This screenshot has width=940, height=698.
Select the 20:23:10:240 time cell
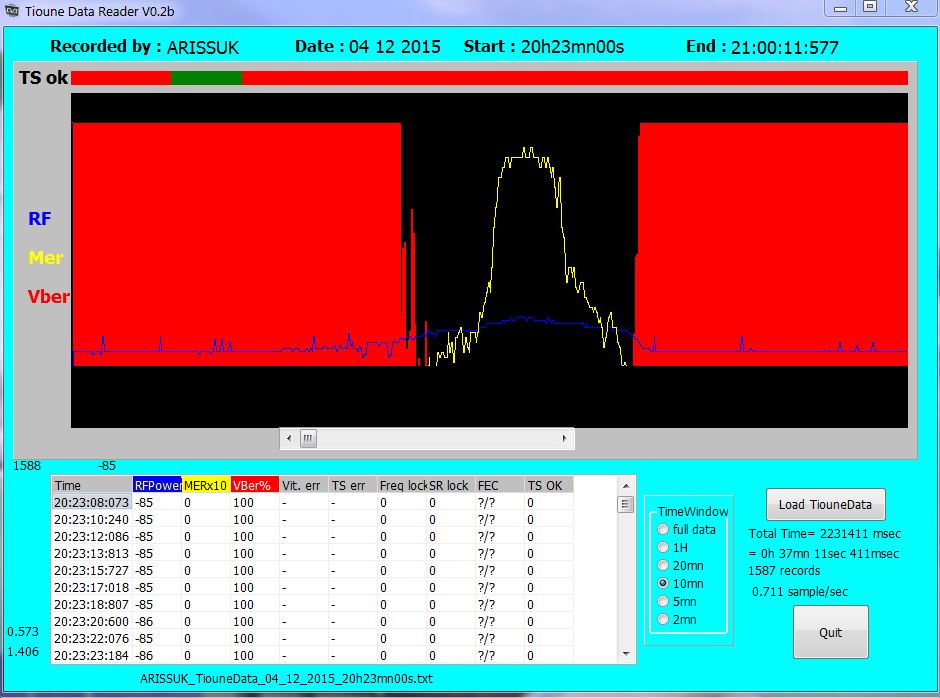tap(92, 519)
